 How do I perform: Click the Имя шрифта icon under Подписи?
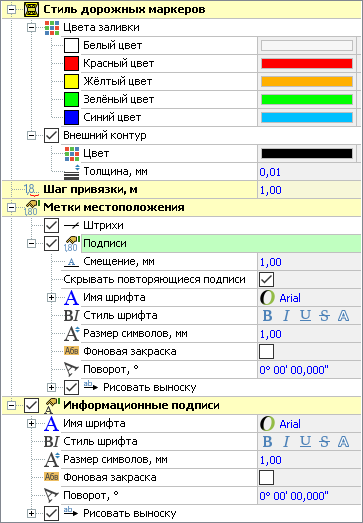[71, 298]
